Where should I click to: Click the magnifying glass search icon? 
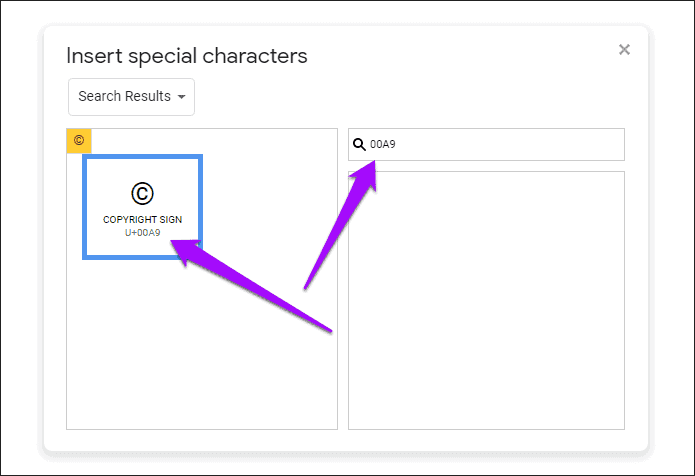(x=359, y=144)
